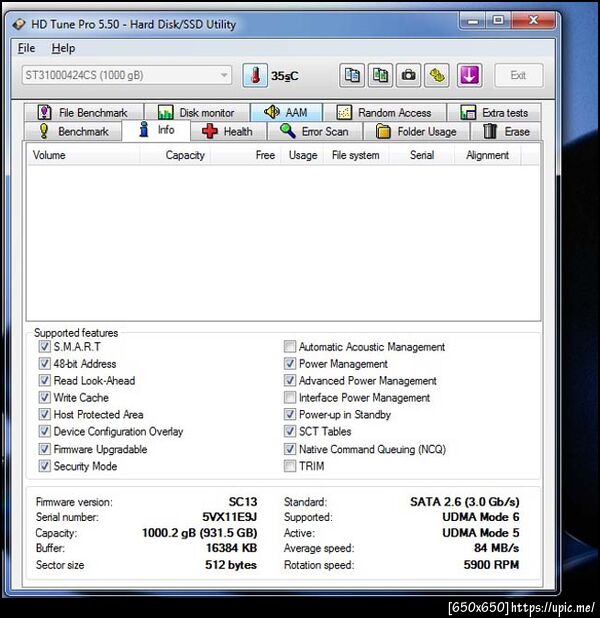The image size is (600, 618).
Task: Click the Info tab blue icon
Action: (144, 130)
